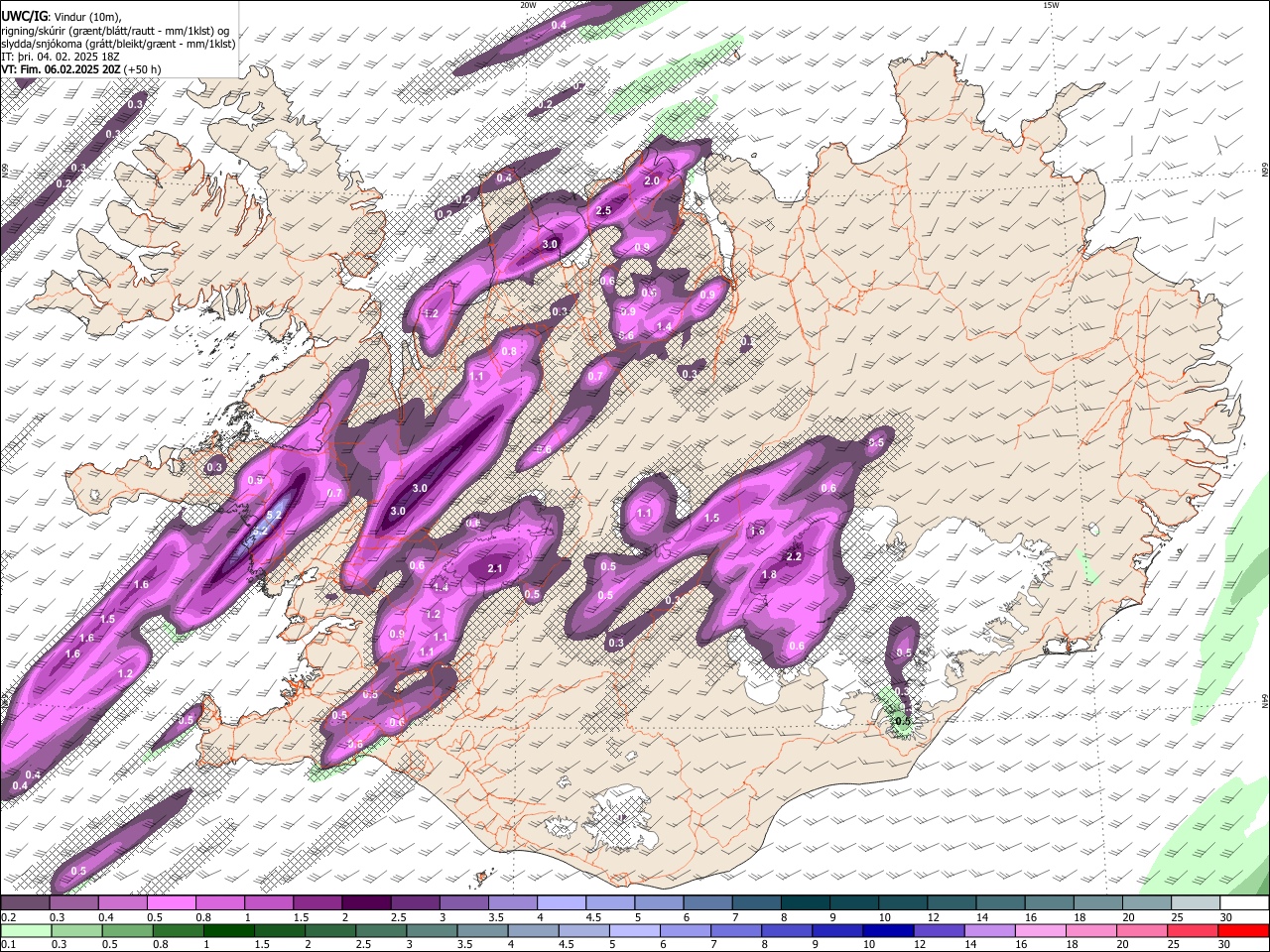Pick the darkest purple 2 to 2.5 snow swatch
1270x952 pixels.
[366, 903]
